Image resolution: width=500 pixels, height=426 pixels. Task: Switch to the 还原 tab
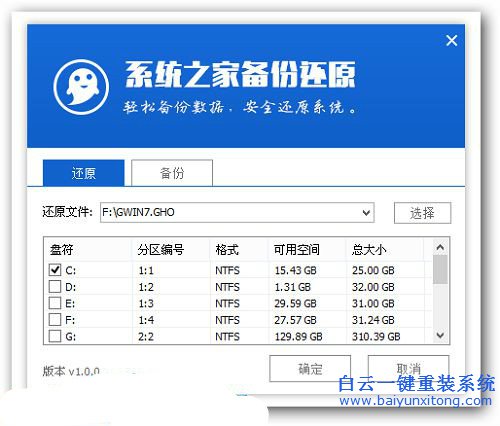pyautogui.click(x=84, y=173)
